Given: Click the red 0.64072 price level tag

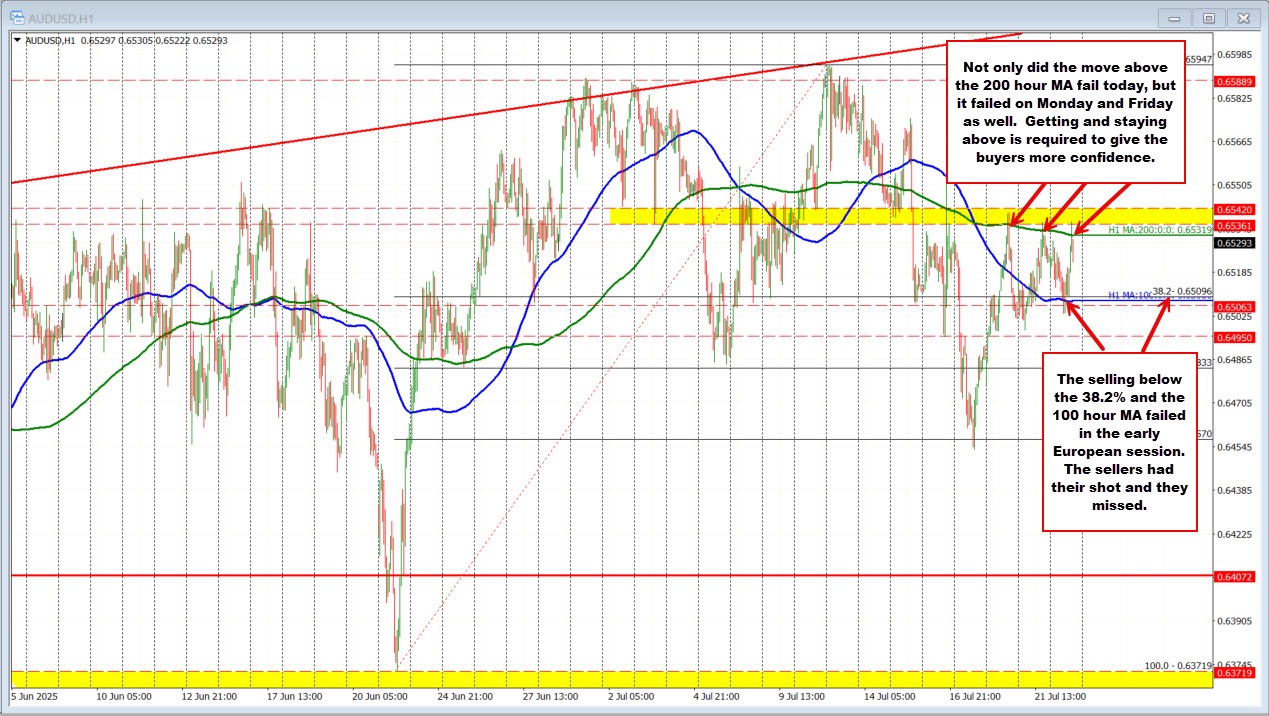Looking at the screenshot, I should pyautogui.click(x=1234, y=577).
